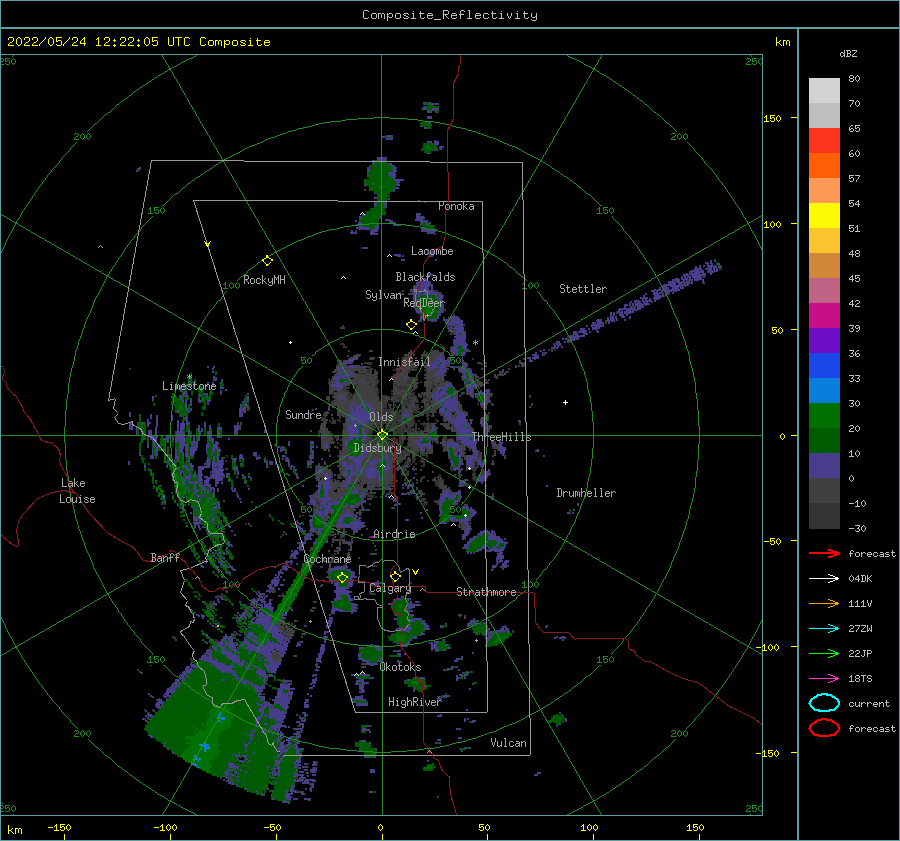This screenshot has height=841, width=900.
Task: Click the Olds city label
Action: (381, 417)
